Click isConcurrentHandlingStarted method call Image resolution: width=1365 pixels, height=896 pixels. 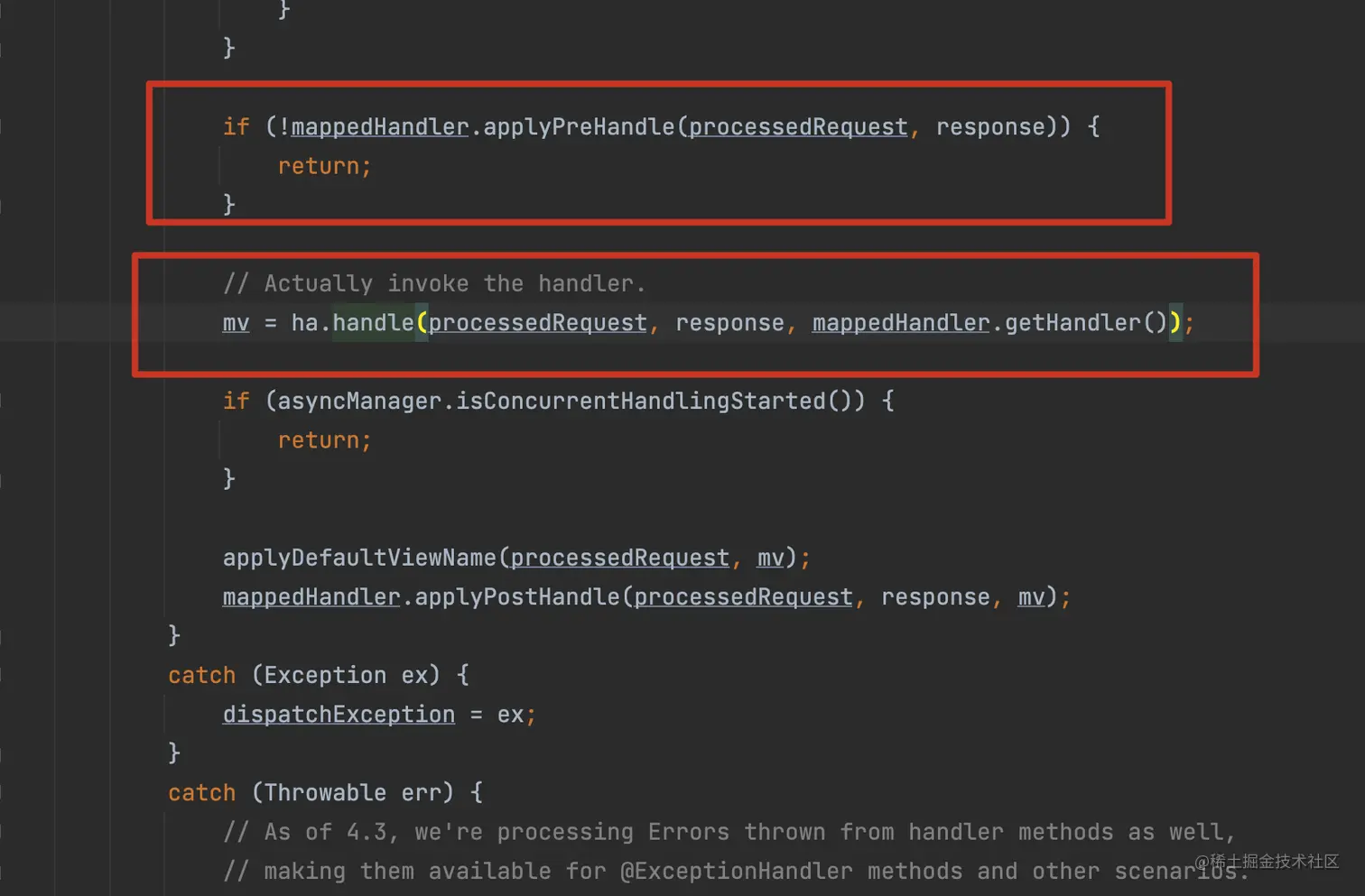point(641,401)
